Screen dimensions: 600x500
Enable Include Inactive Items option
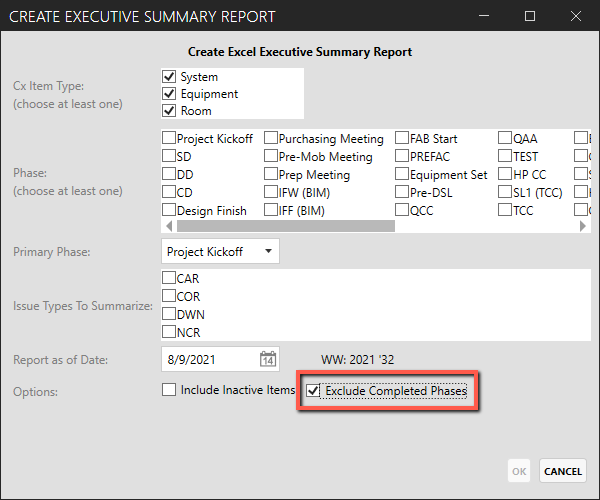(x=169, y=390)
